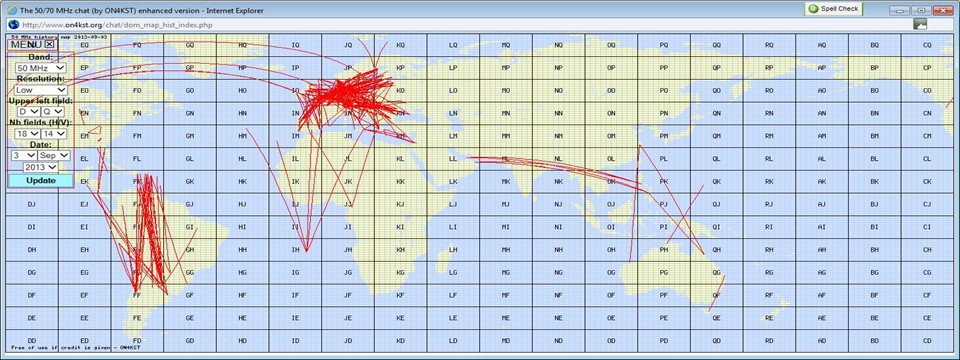Click the compatibility view icon in address bar

pyautogui.click(x=920, y=24)
